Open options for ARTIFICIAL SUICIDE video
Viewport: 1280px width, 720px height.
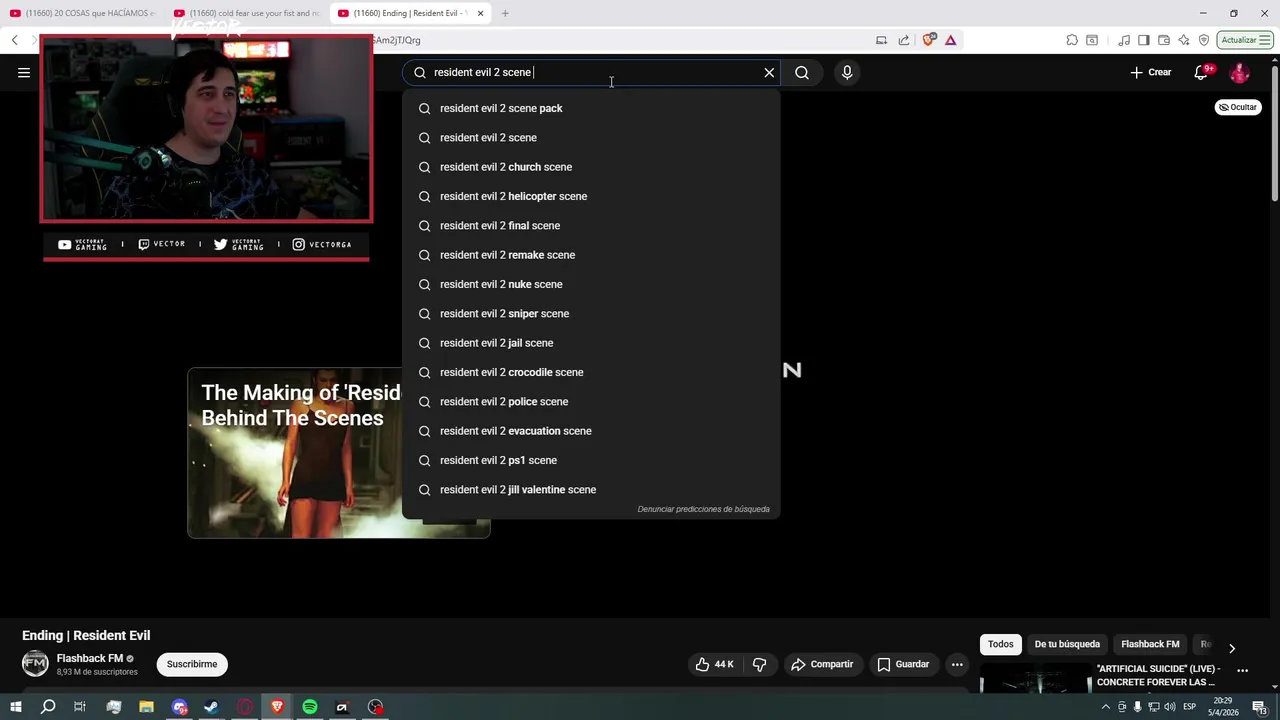point(1243,671)
